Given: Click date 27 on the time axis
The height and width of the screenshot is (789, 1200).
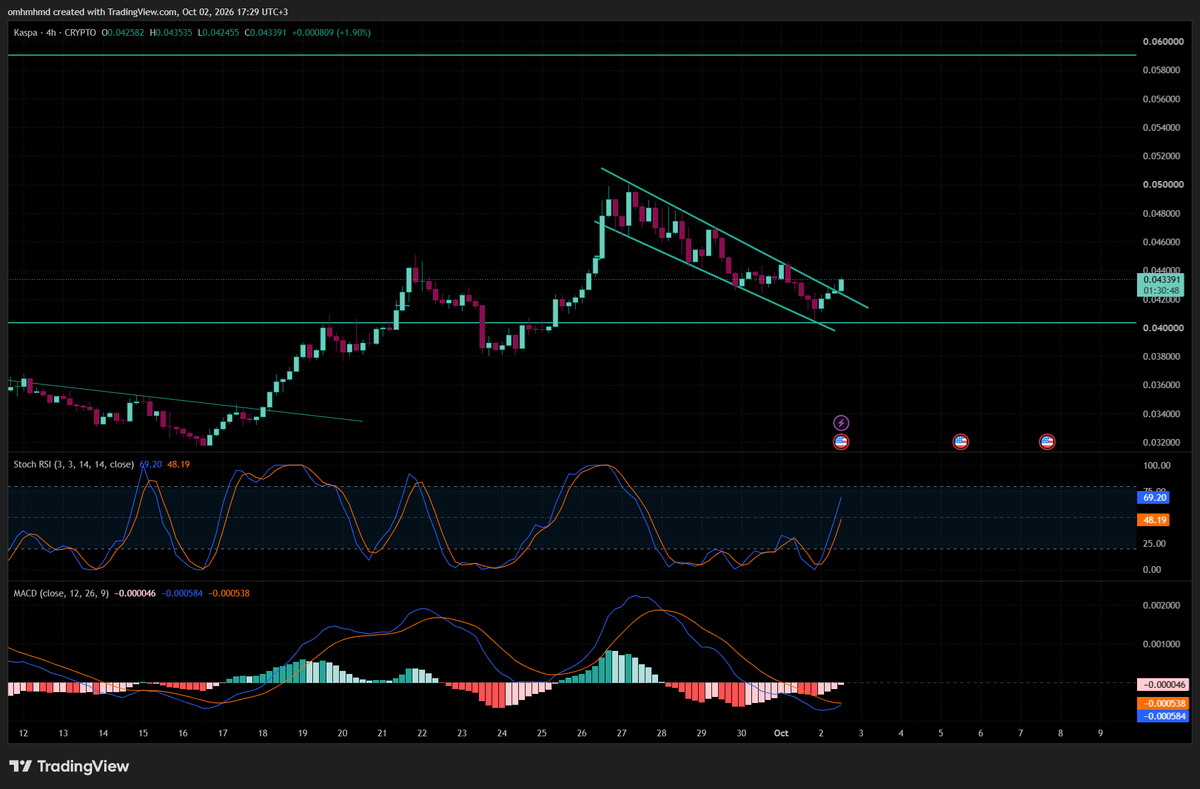Looking at the screenshot, I should (x=621, y=733).
